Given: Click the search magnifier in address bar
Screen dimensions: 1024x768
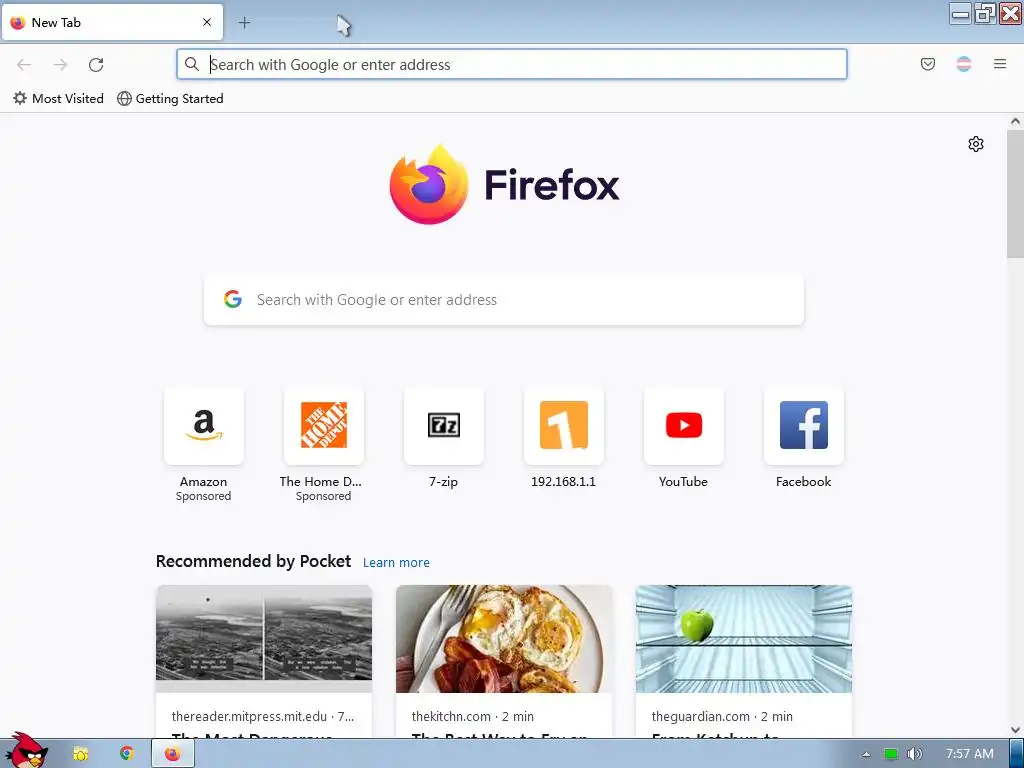Looking at the screenshot, I should 191,64.
